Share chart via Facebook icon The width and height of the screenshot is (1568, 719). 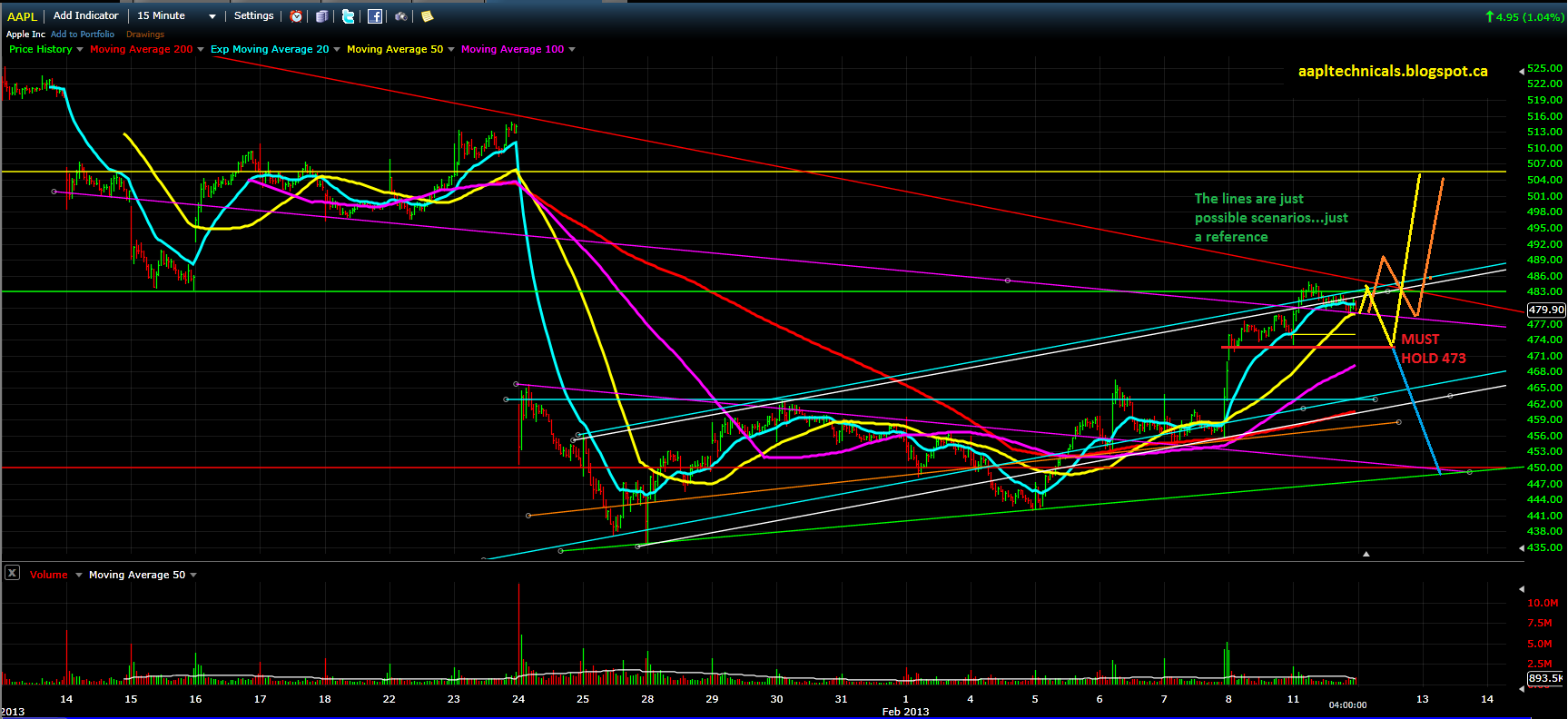(x=375, y=16)
